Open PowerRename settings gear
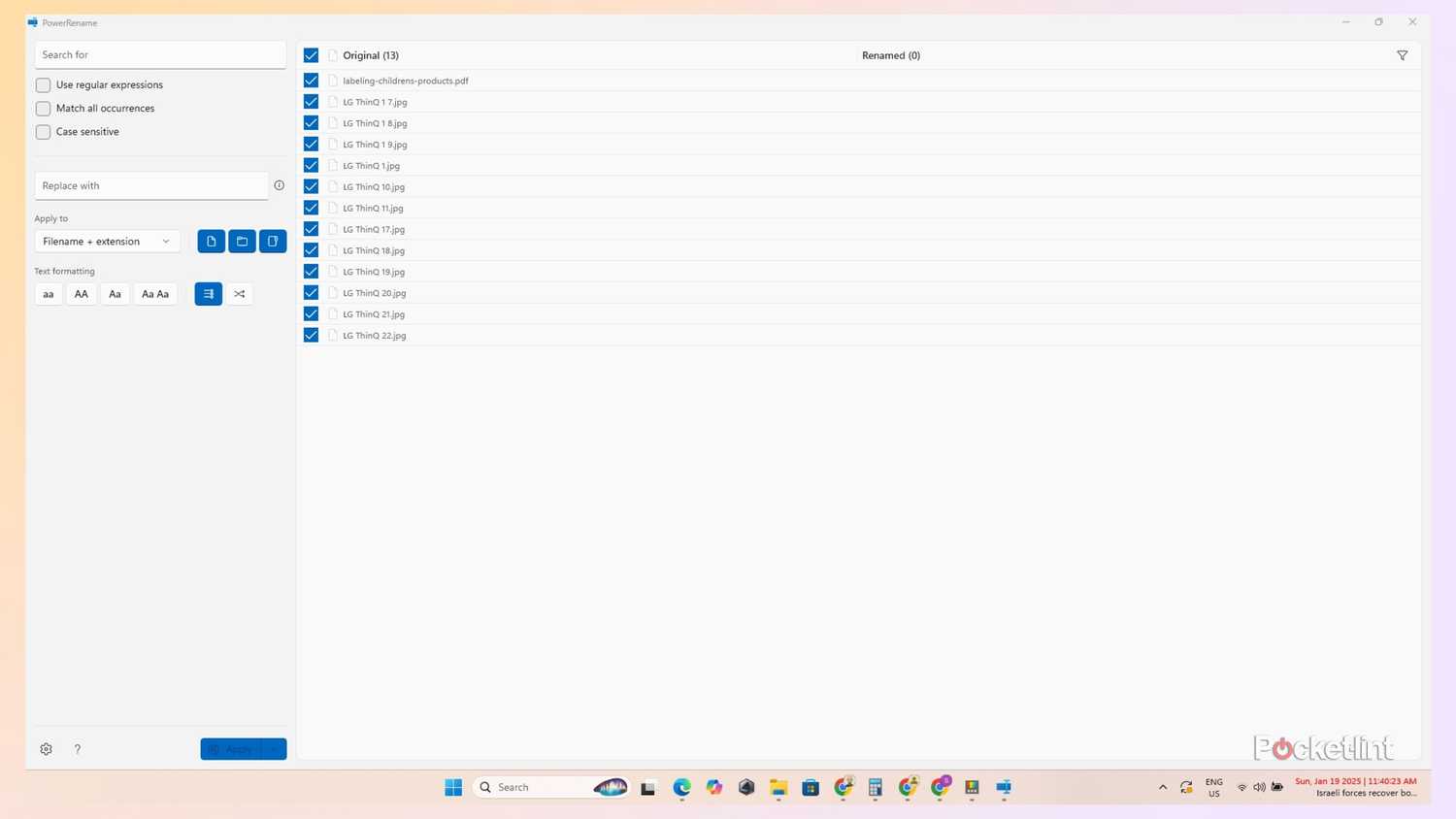 point(45,748)
